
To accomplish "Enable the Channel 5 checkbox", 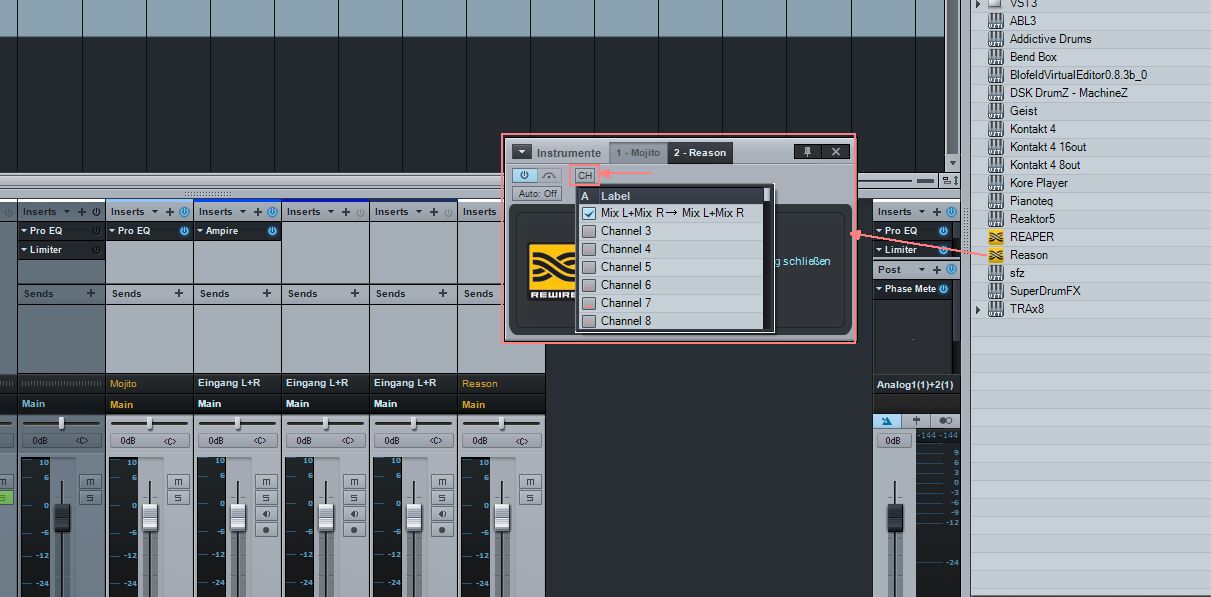I will [x=589, y=267].
